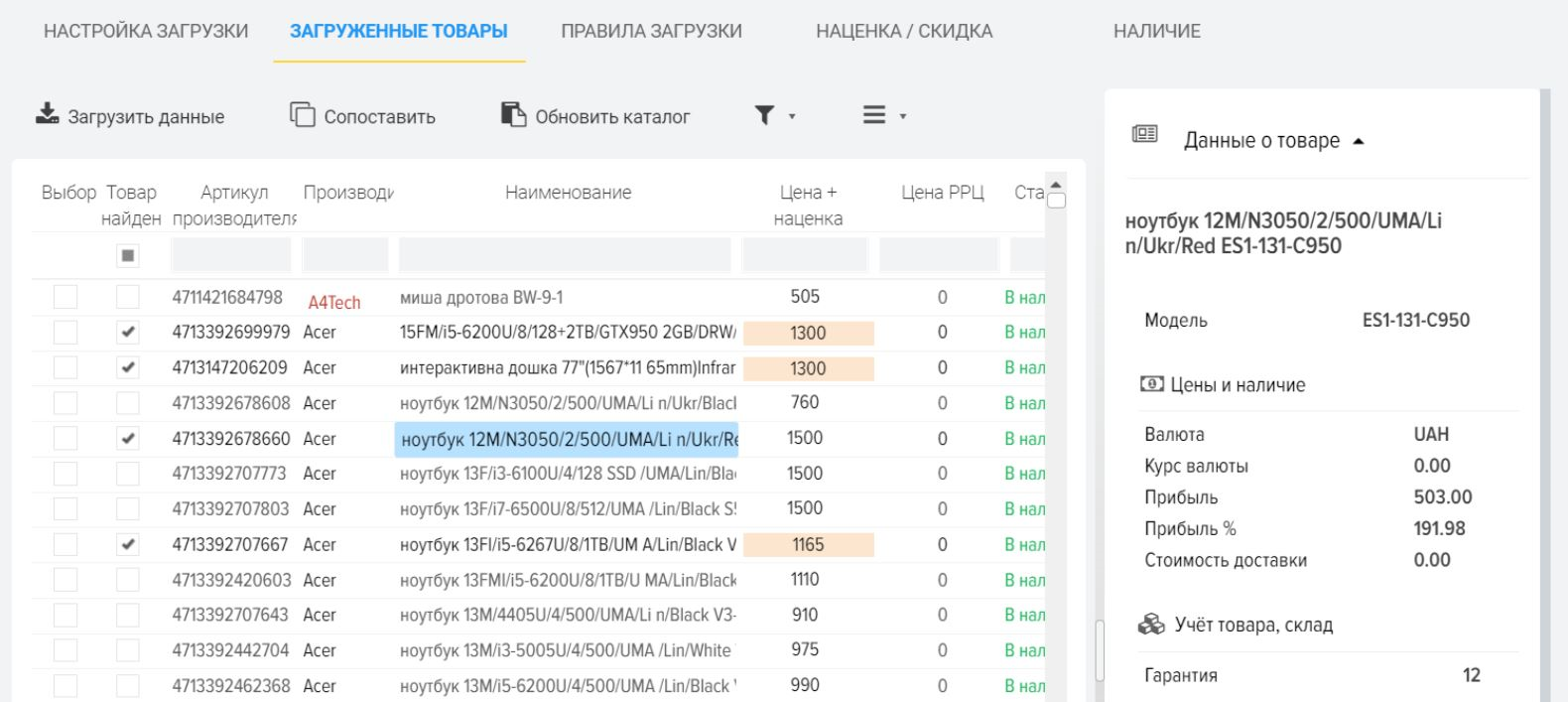
Task: Uncheck Товар найден for article 4713392699979
Action: coord(128,333)
